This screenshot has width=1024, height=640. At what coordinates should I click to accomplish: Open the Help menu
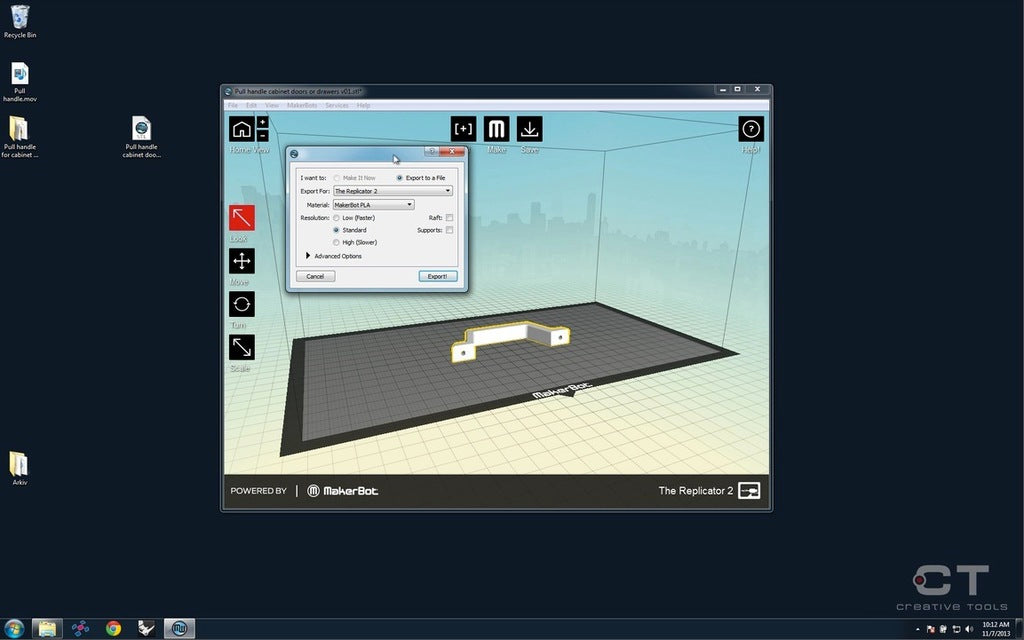pyautogui.click(x=363, y=105)
